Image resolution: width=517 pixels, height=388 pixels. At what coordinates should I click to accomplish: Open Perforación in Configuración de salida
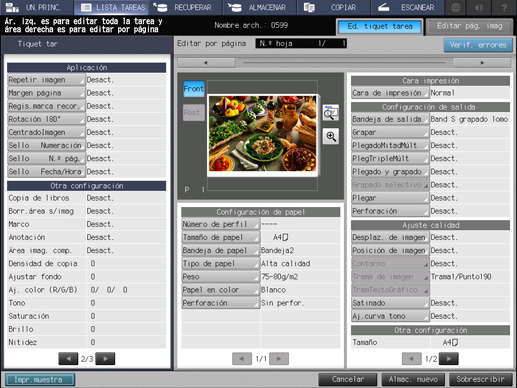[x=390, y=211]
